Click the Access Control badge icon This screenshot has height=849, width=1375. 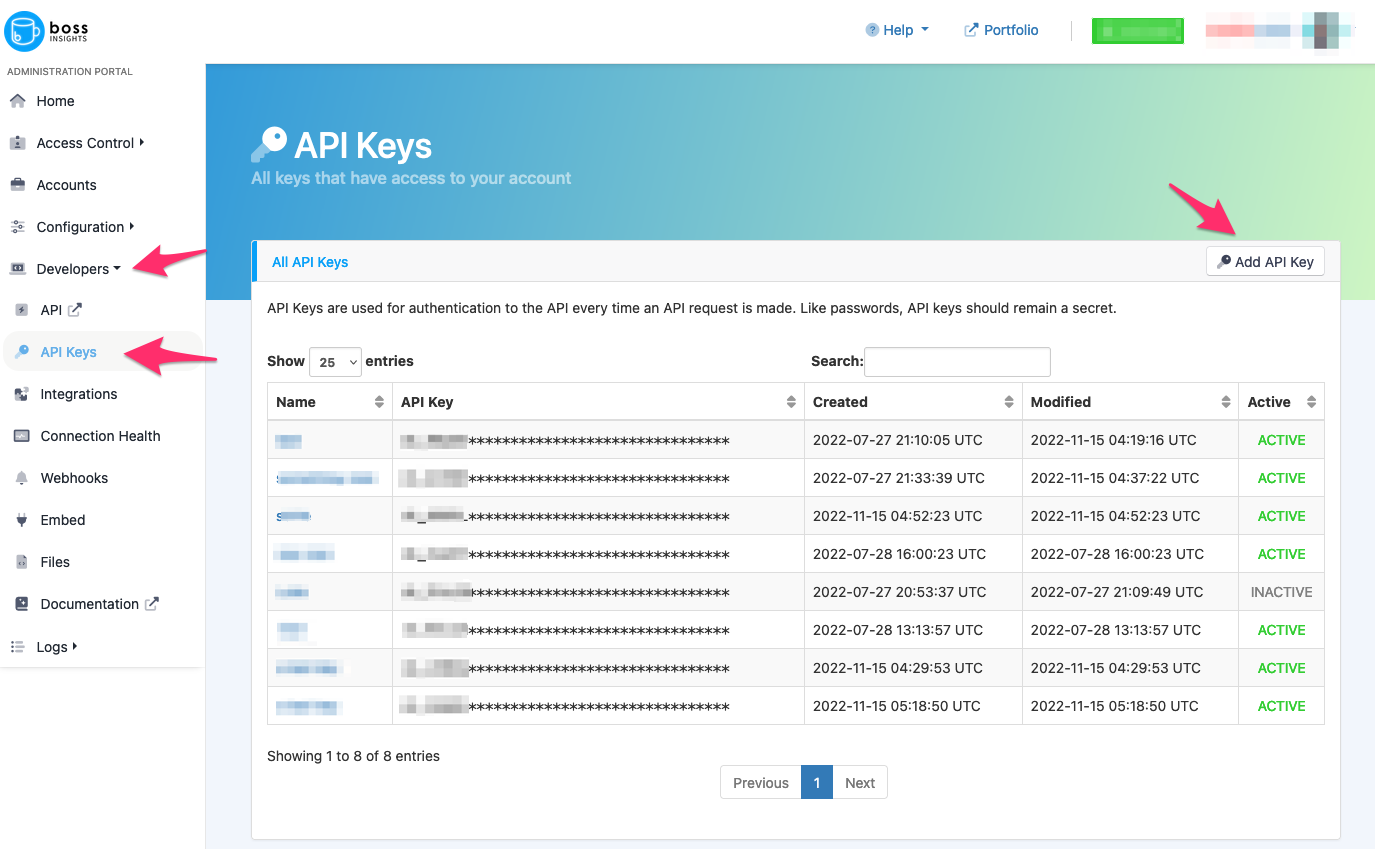(x=17, y=143)
